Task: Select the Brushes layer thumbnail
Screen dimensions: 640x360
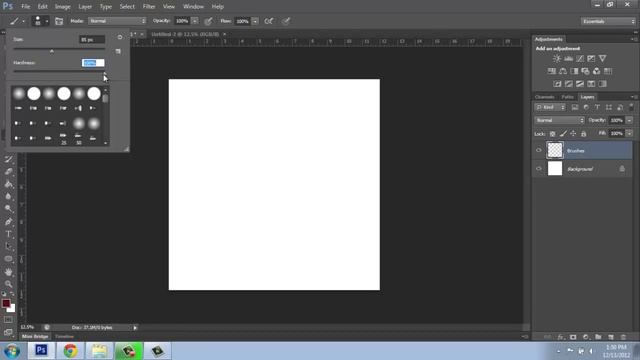Action: (555, 150)
